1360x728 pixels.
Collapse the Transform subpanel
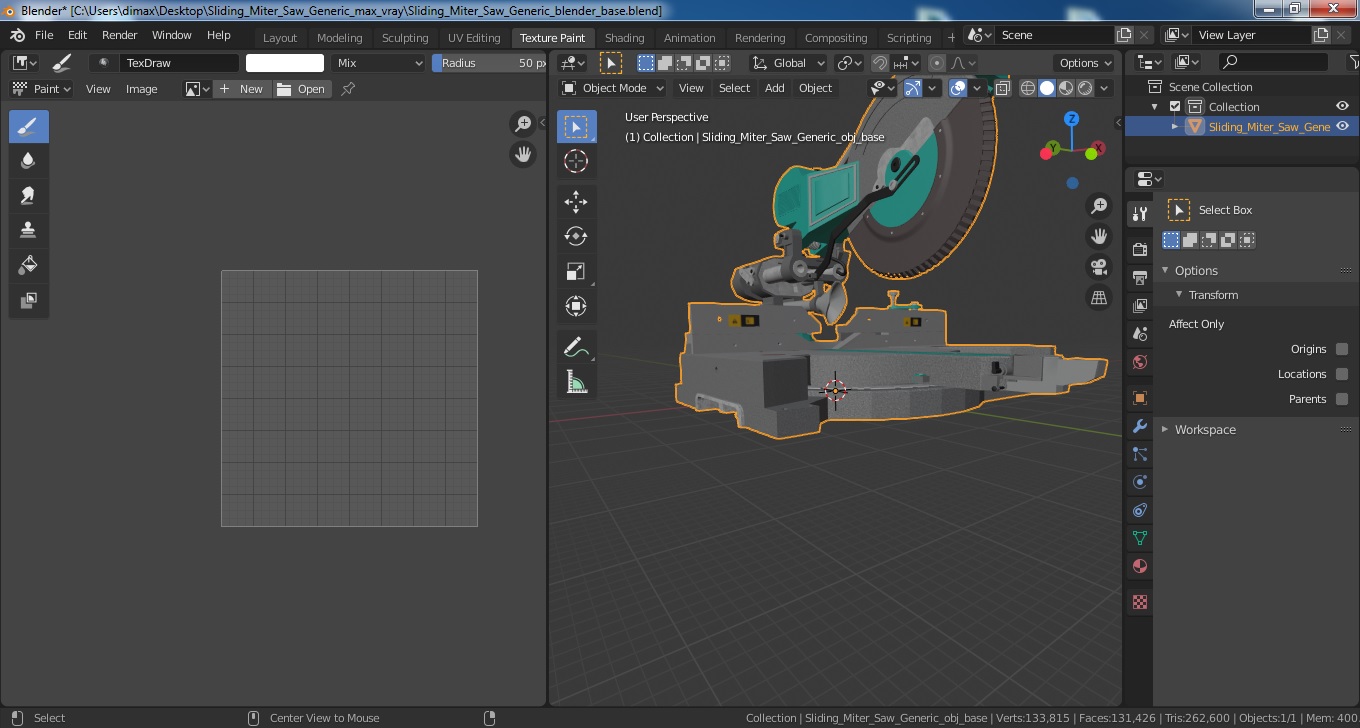coord(1179,295)
